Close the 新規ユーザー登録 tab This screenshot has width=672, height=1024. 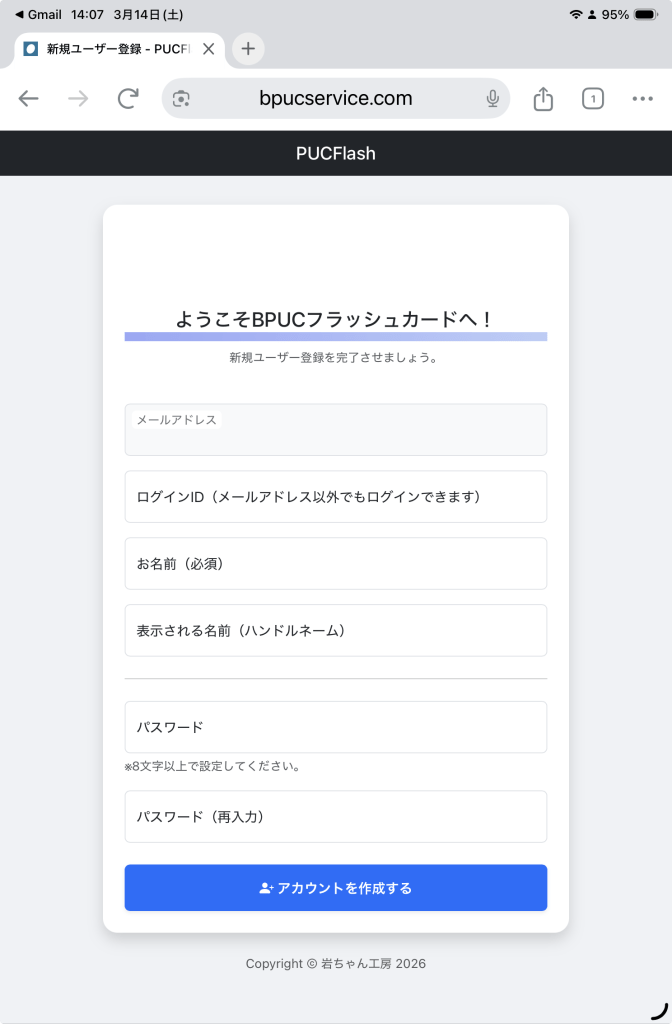pyautogui.click(x=208, y=48)
